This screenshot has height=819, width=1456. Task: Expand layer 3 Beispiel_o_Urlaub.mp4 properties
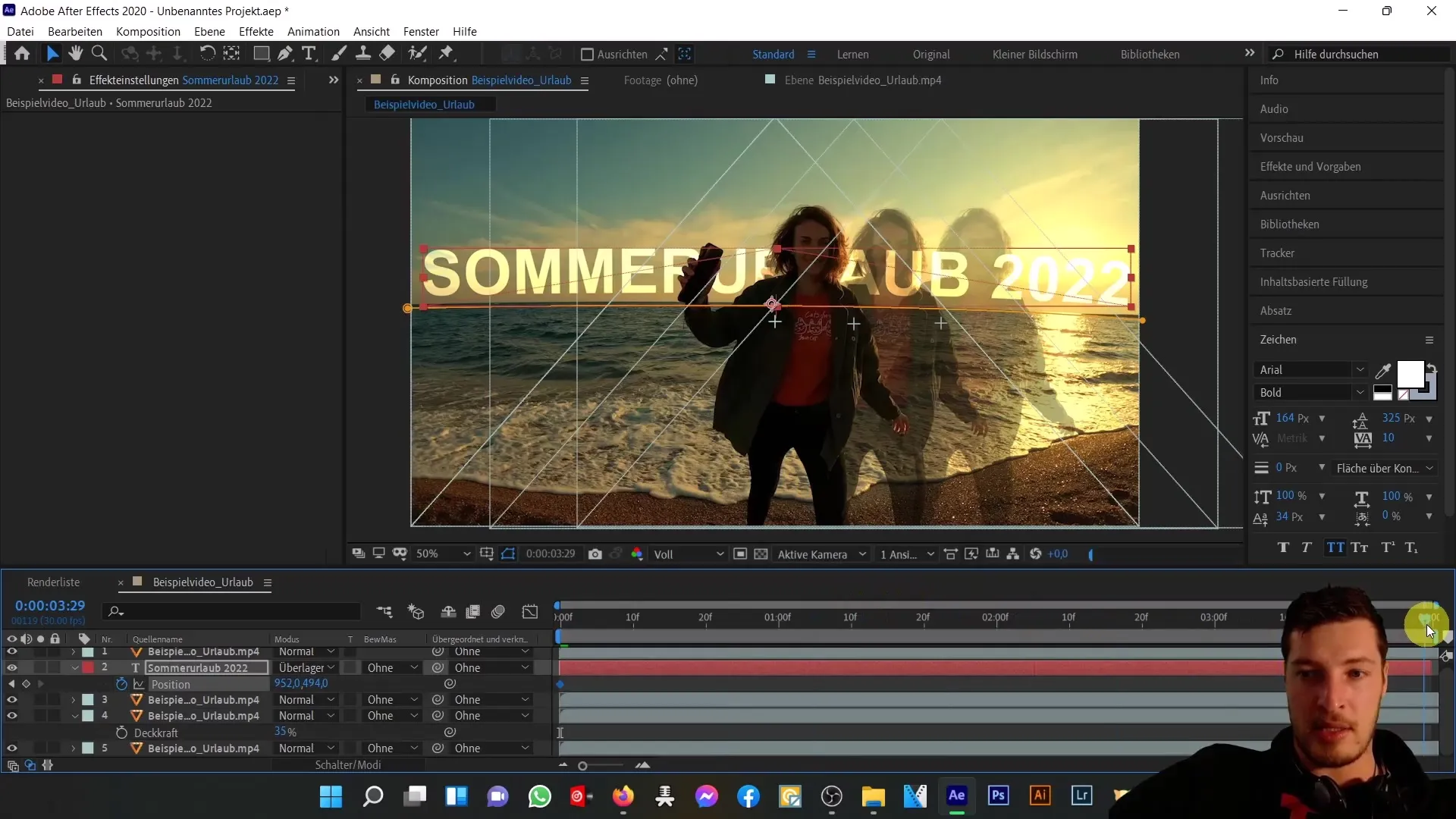[72, 700]
